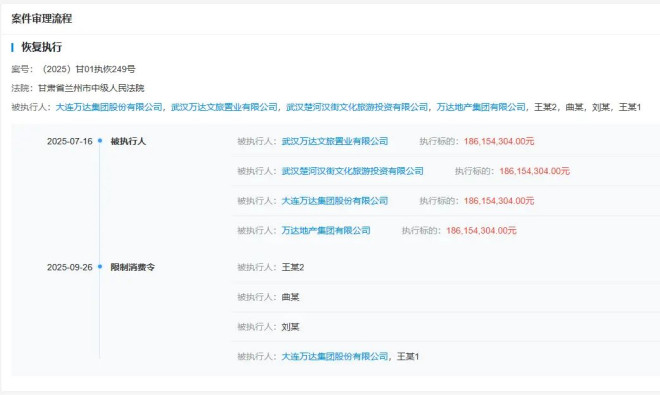Click the 2025-09-26 timeline dot marker
The width and height of the screenshot is (660, 395).
(100, 267)
